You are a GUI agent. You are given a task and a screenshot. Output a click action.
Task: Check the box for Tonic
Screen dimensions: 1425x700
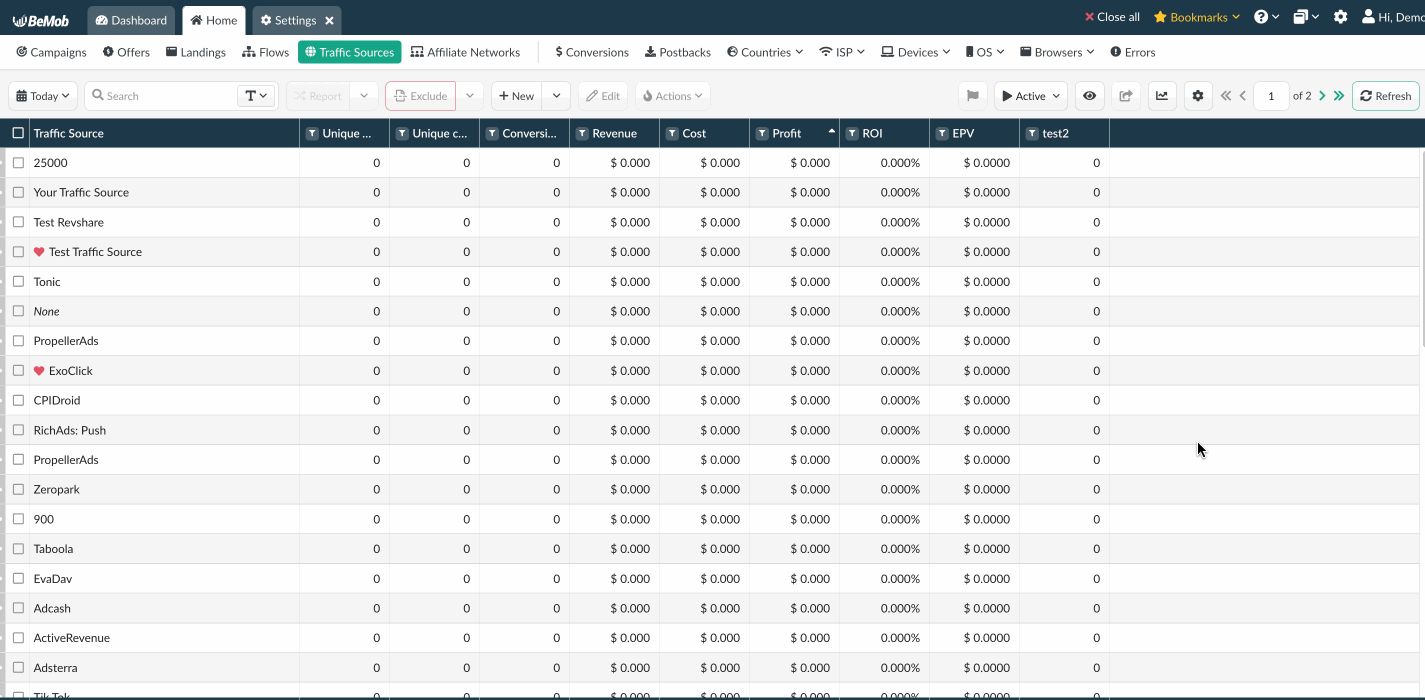[18, 282]
